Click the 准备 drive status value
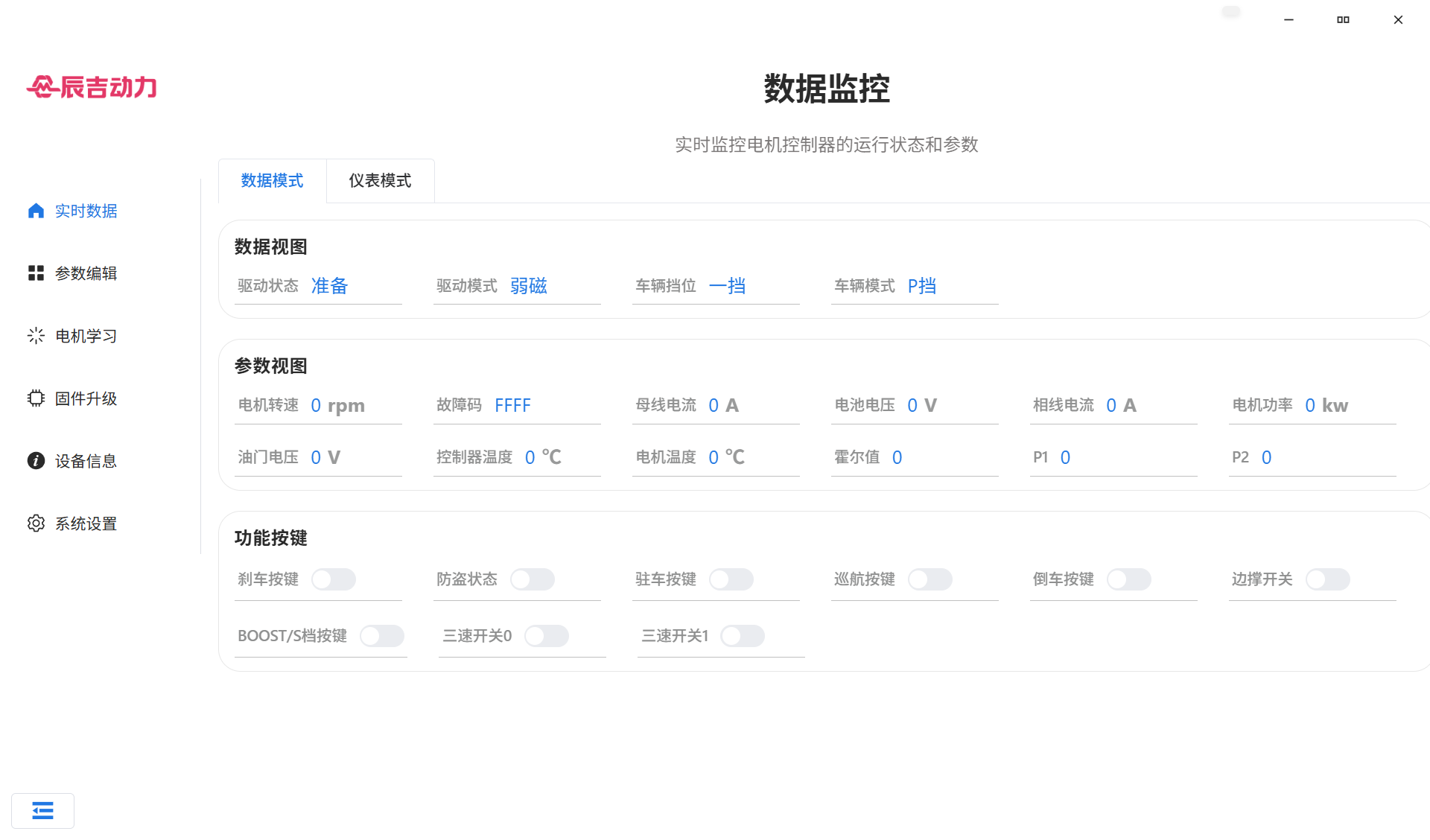This screenshot has width=1430, height=840. point(329,286)
